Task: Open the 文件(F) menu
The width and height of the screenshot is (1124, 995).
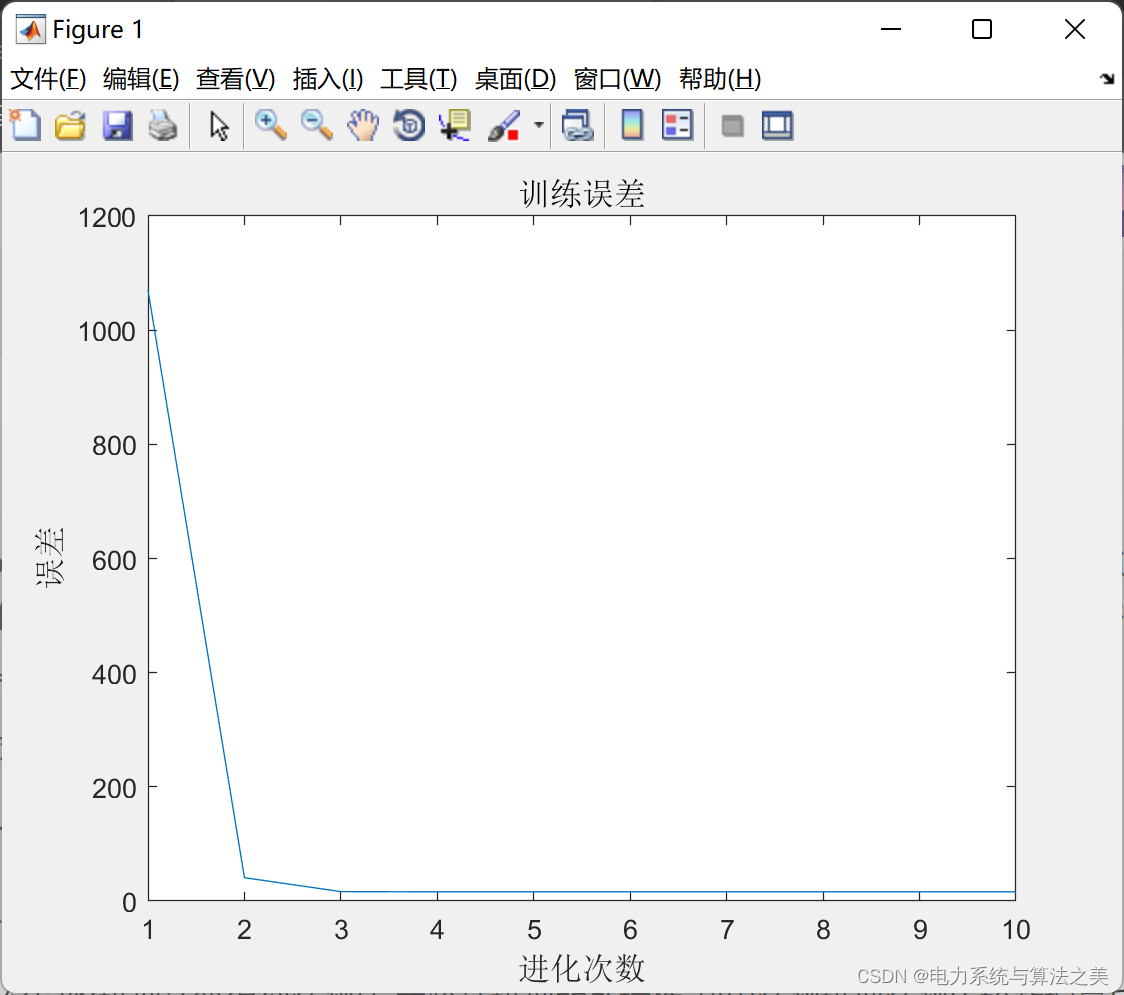Action: click(47, 79)
